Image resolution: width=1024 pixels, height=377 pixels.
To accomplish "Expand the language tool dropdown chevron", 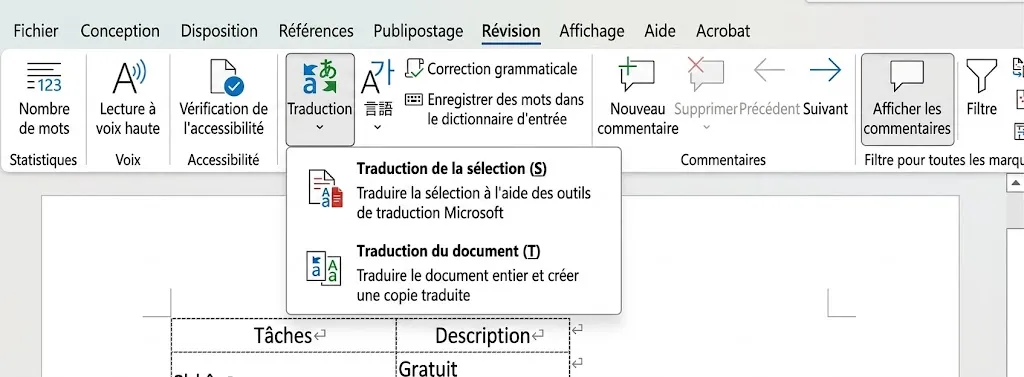I will (x=377, y=127).
